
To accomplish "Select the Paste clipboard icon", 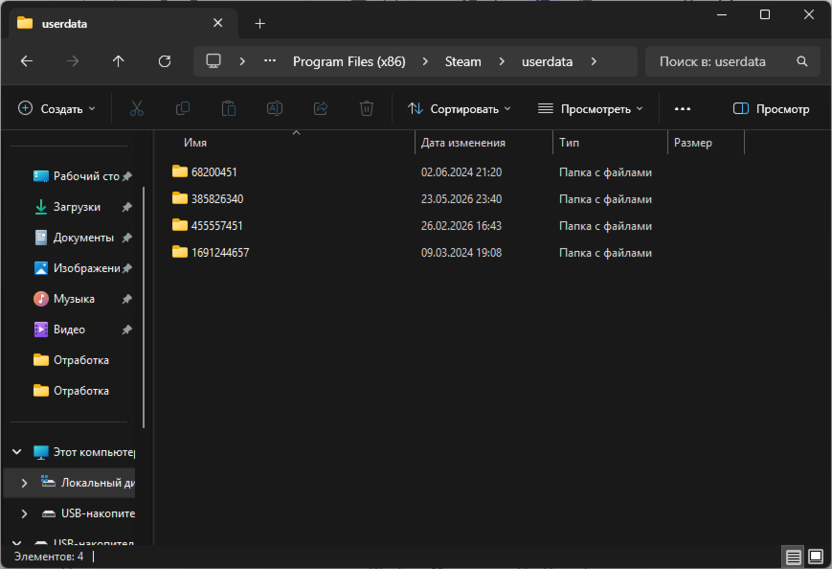I will [x=229, y=109].
